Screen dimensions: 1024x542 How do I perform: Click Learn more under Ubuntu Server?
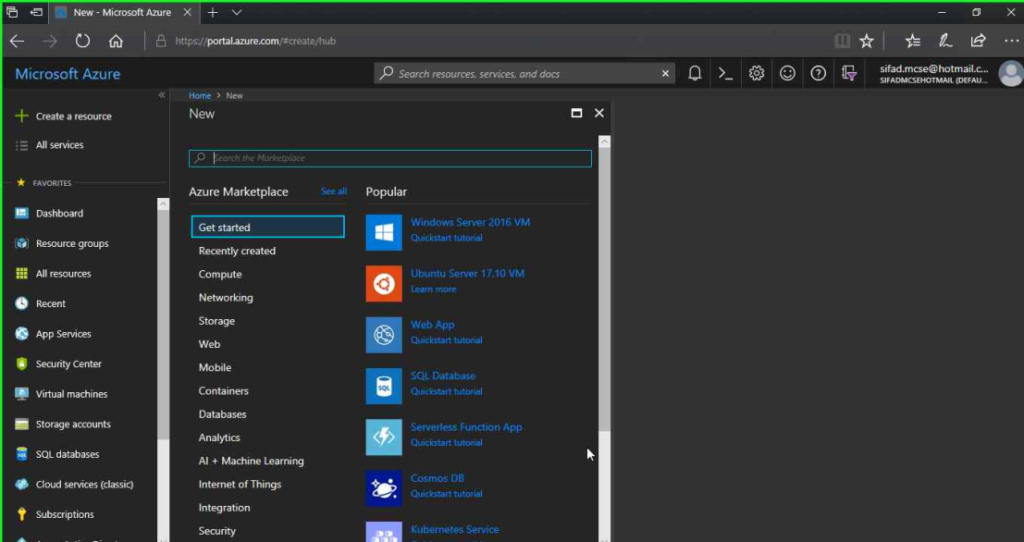[434, 289]
